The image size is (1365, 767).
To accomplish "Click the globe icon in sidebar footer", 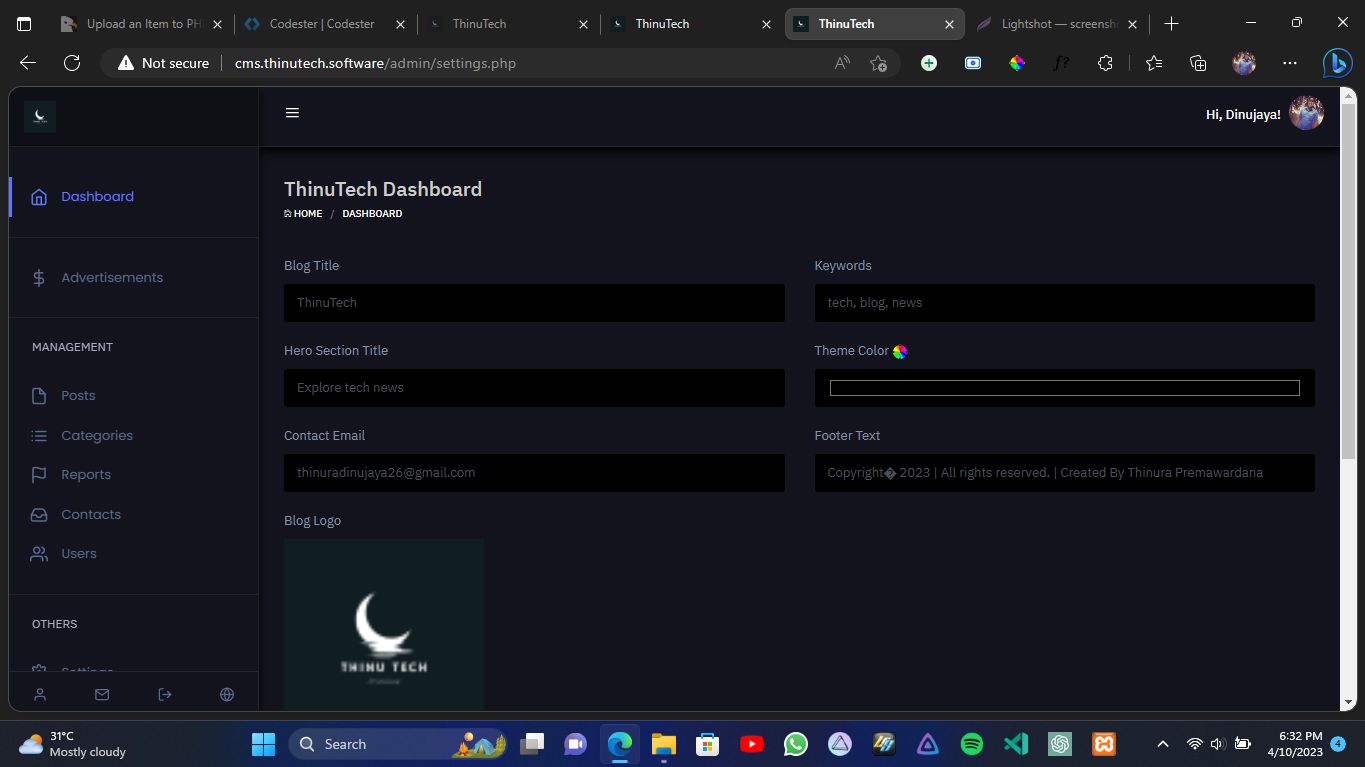I will 227,694.
